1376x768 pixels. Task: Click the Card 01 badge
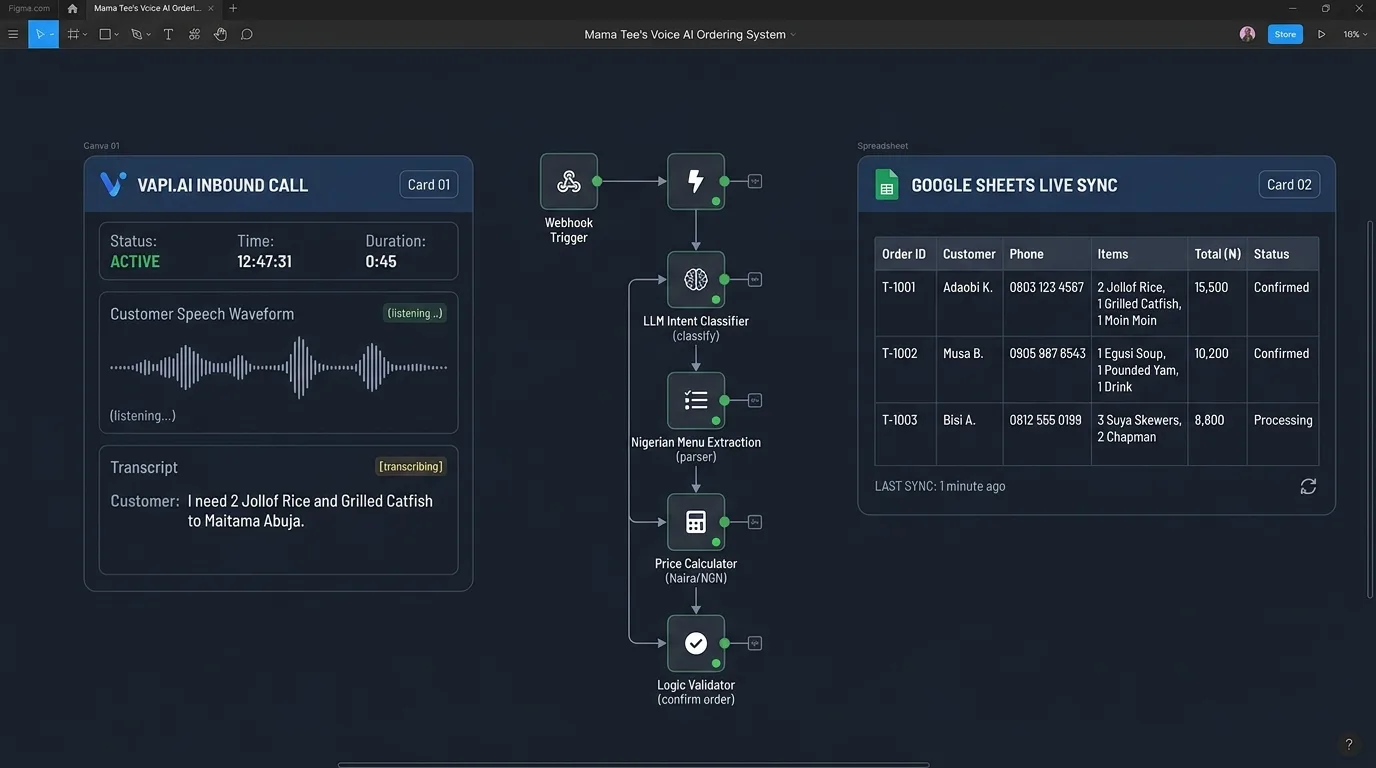click(x=429, y=184)
